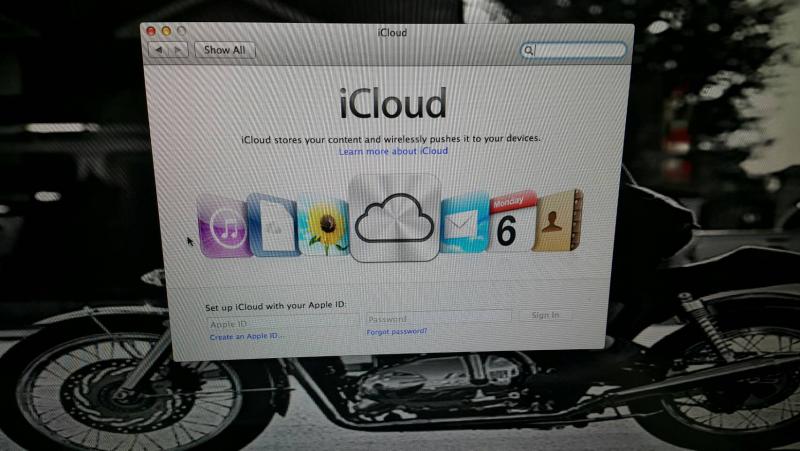Image resolution: width=800 pixels, height=451 pixels.
Task: Open the Forgot password? link
Action: tap(397, 331)
